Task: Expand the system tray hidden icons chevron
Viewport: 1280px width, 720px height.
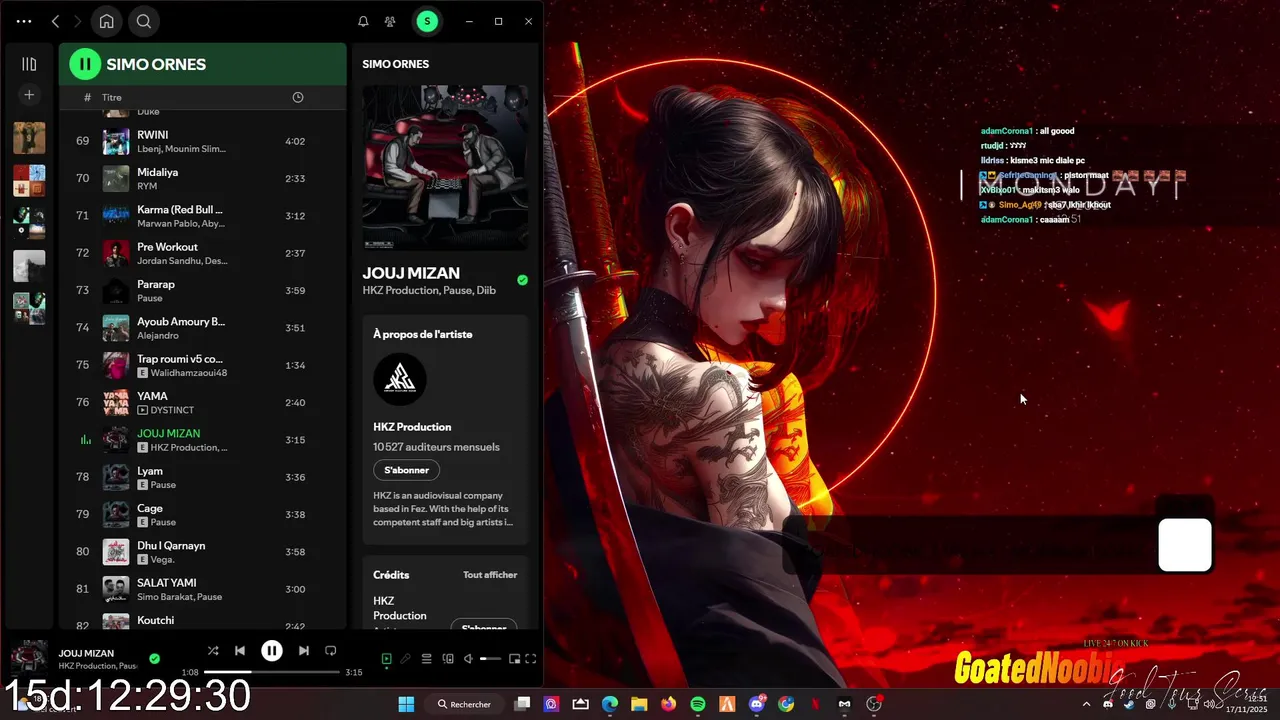Action: 1087,704
